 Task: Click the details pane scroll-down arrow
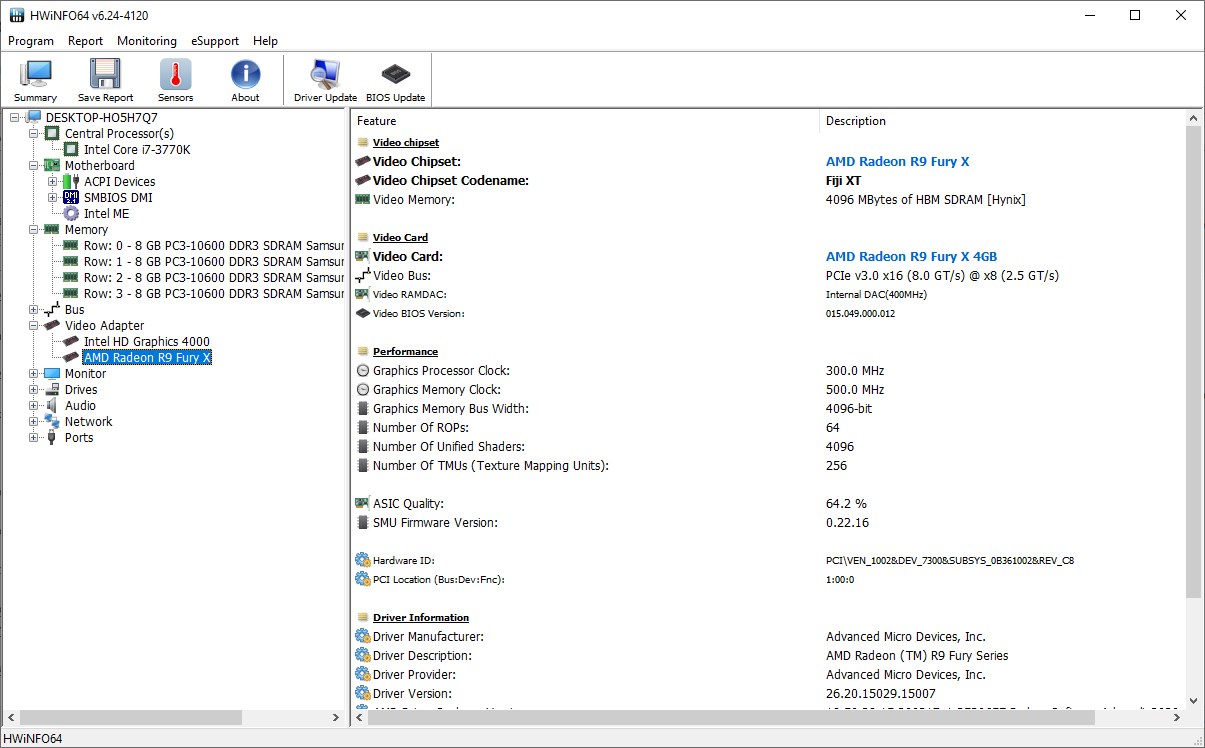click(x=1193, y=701)
